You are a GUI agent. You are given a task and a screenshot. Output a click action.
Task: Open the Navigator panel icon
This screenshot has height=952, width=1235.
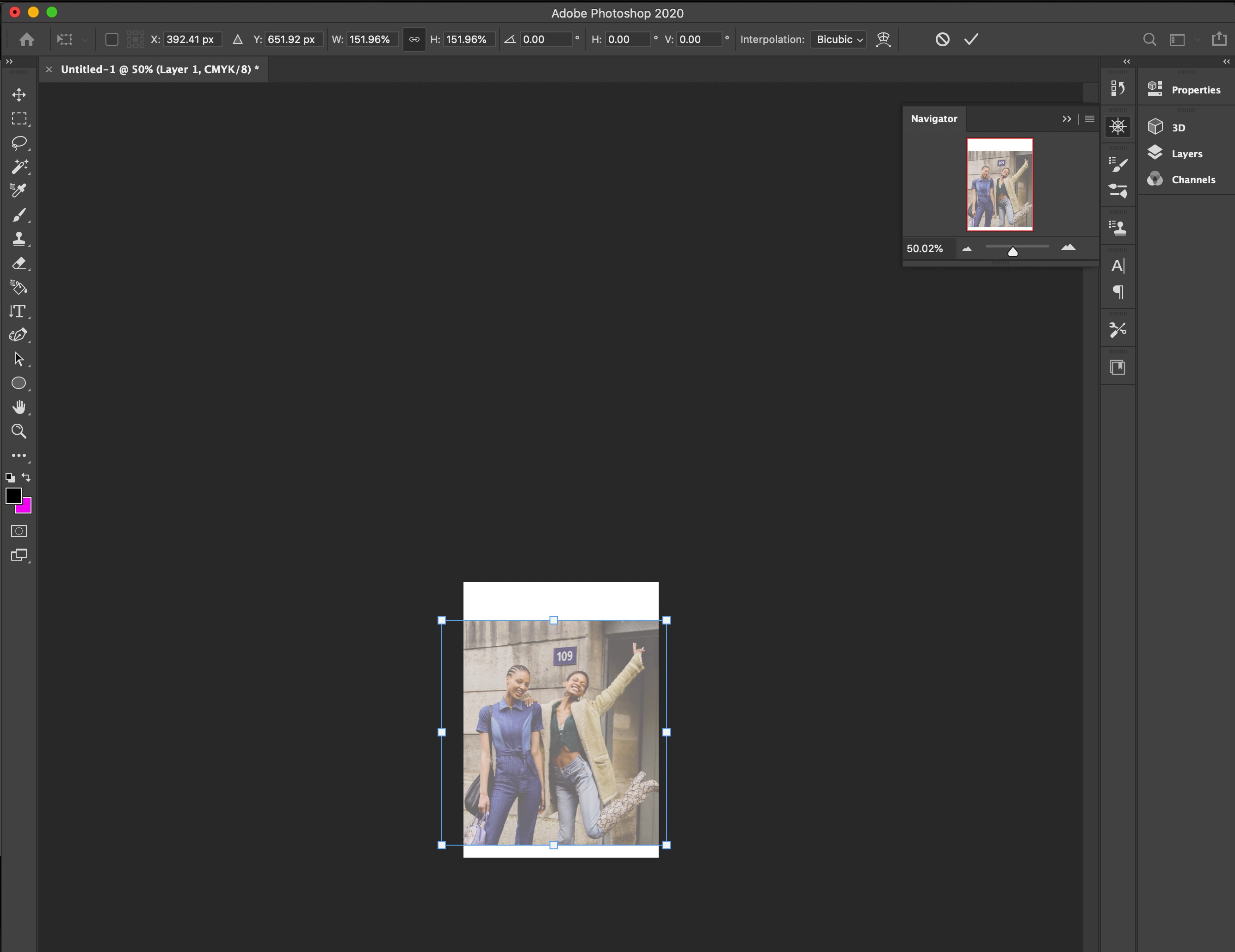(x=1118, y=126)
